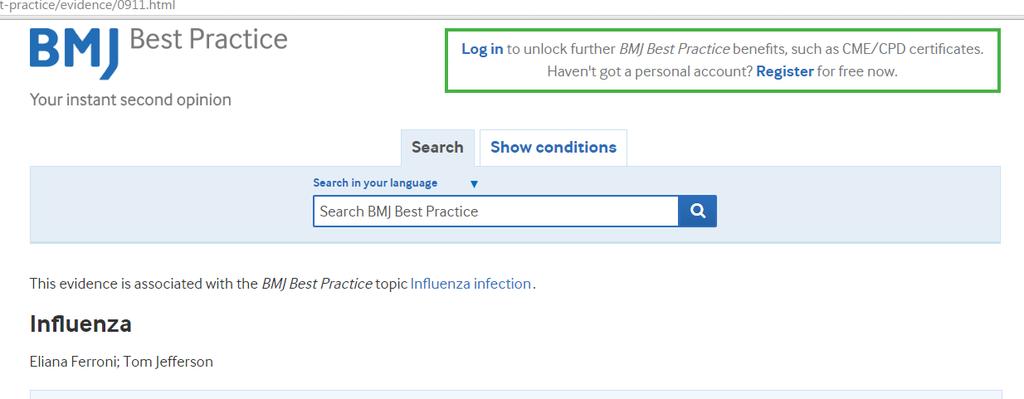Click the magnifying glass search button

pyautogui.click(x=697, y=211)
